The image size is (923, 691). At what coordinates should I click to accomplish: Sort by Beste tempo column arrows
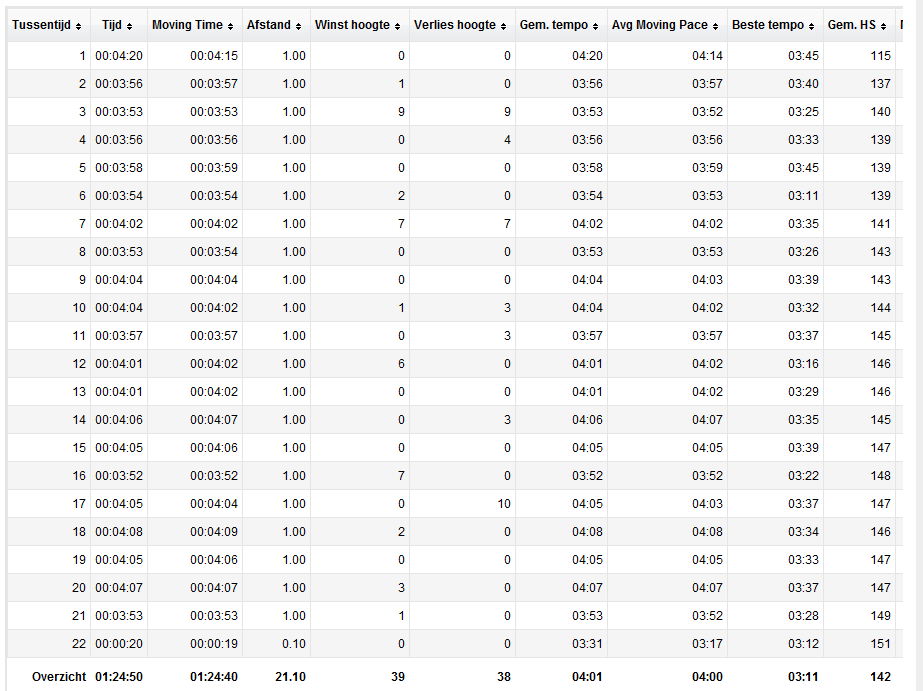811,26
